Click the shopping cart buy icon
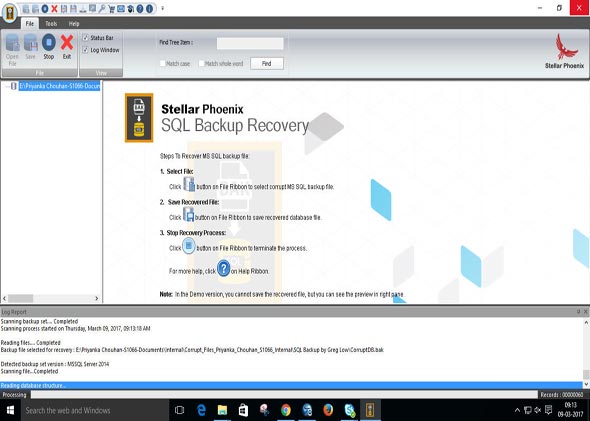This screenshot has height=421, width=590. [x=111, y=9]
